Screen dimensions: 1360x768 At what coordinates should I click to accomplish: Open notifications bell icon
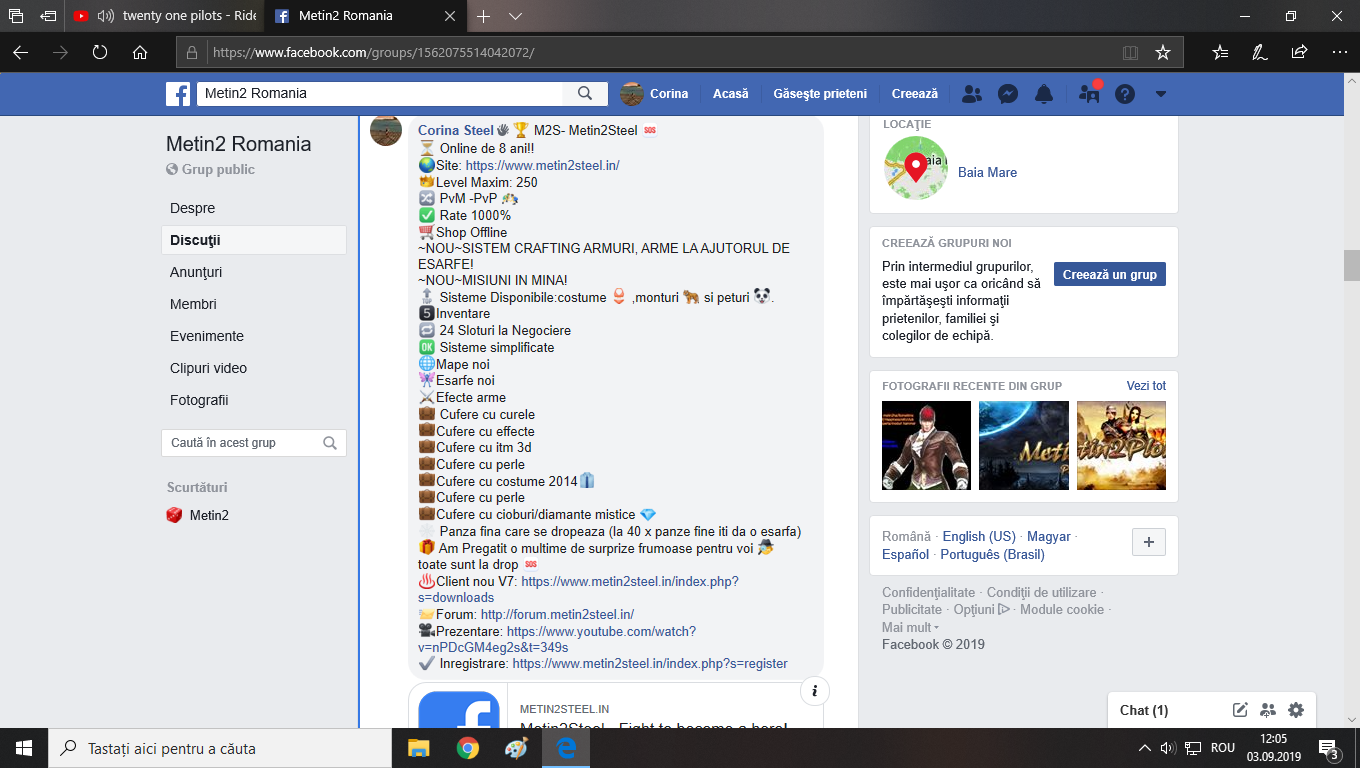click(x=1044, y=94)
